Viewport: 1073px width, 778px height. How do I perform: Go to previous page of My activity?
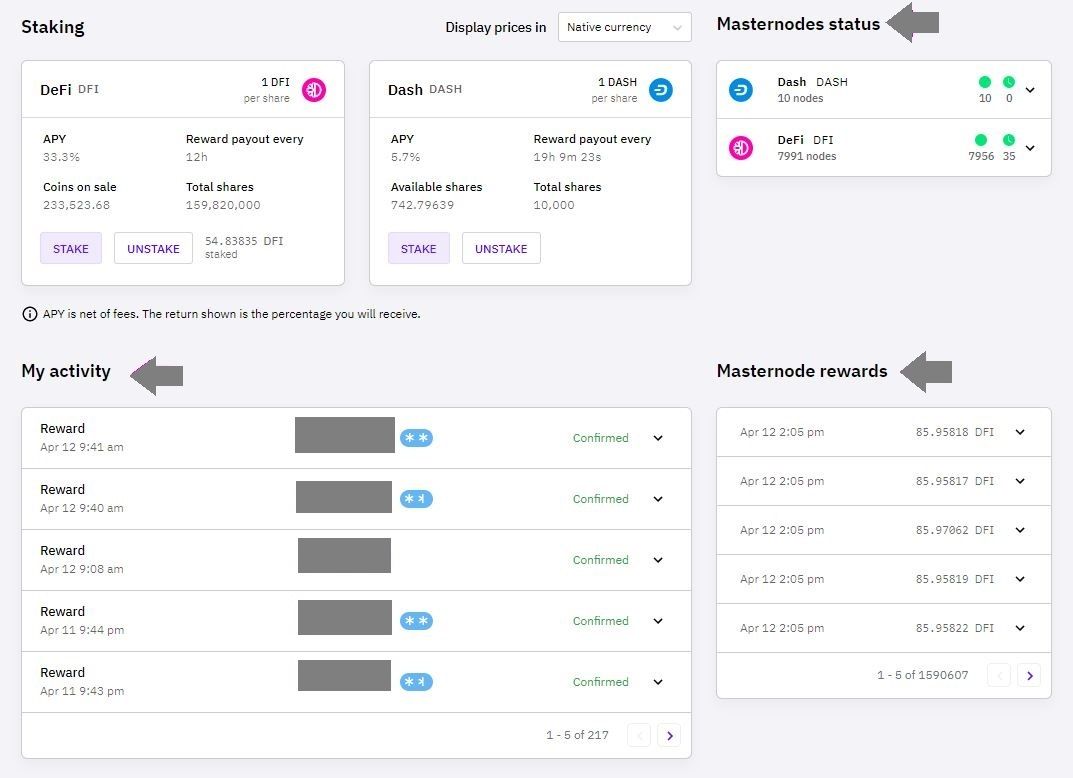click(639, 736)
